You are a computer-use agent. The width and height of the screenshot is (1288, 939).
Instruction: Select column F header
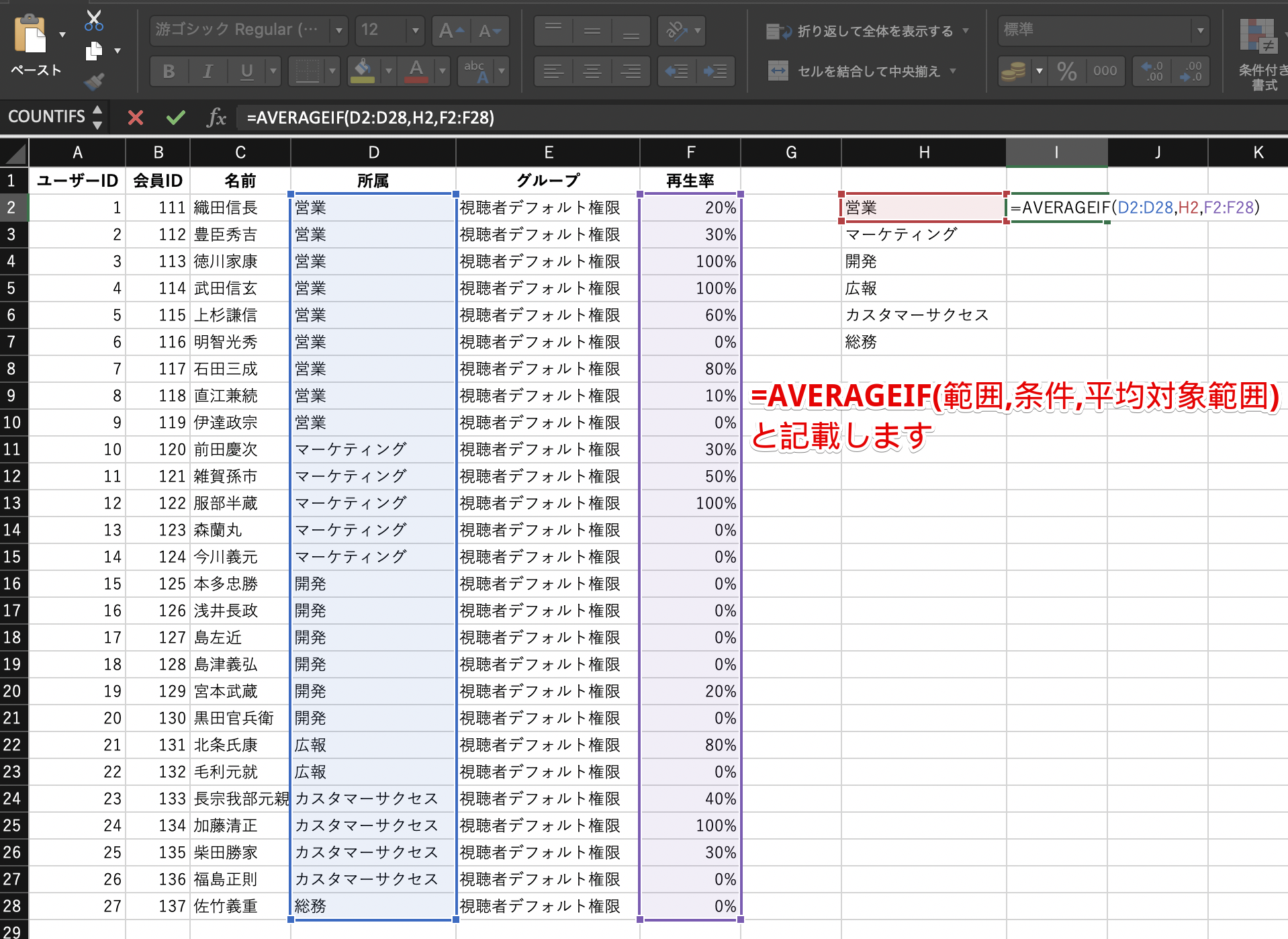click(x=690, y=152)
